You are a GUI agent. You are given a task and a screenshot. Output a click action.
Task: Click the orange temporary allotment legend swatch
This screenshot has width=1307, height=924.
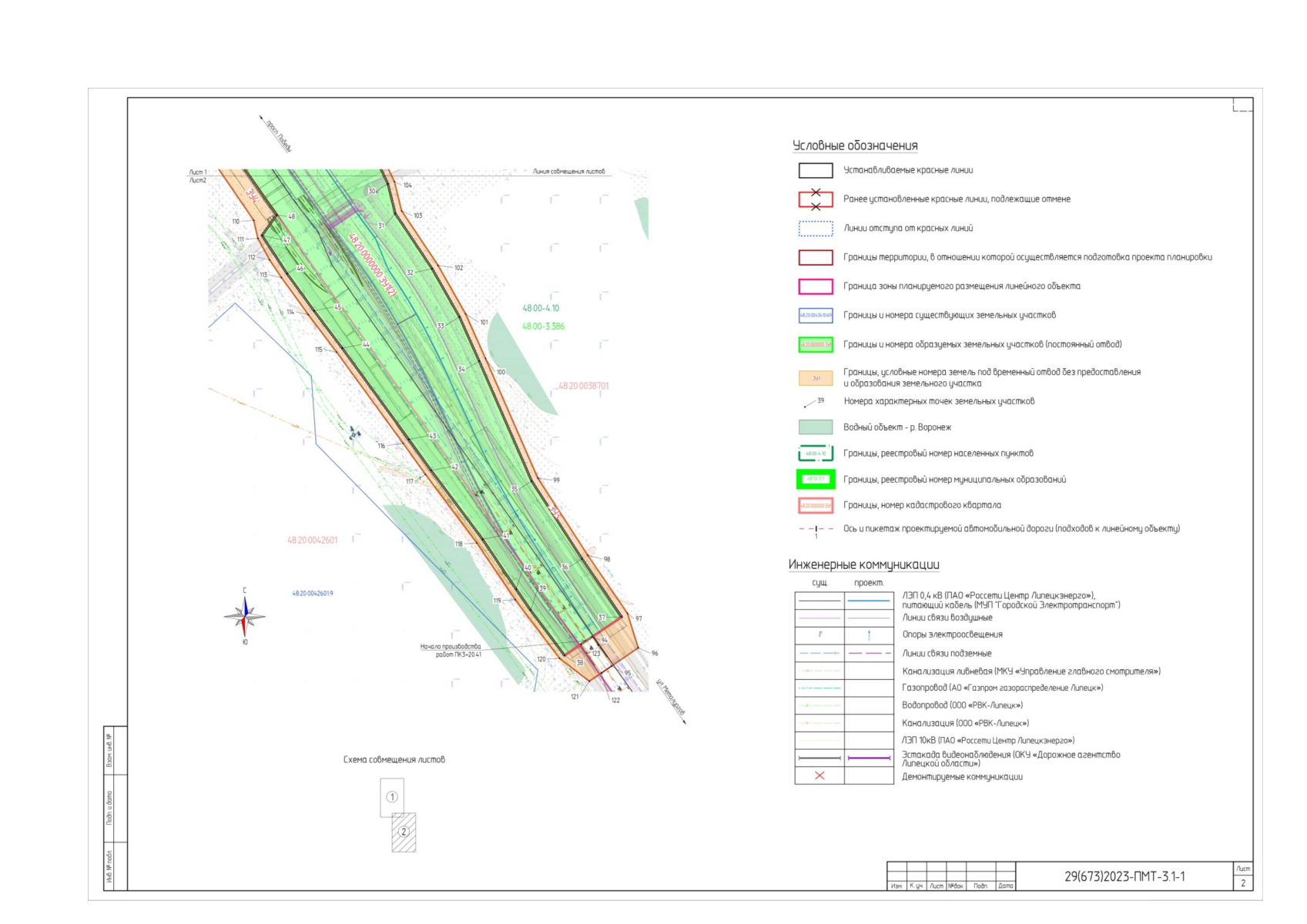pos(816,378)
